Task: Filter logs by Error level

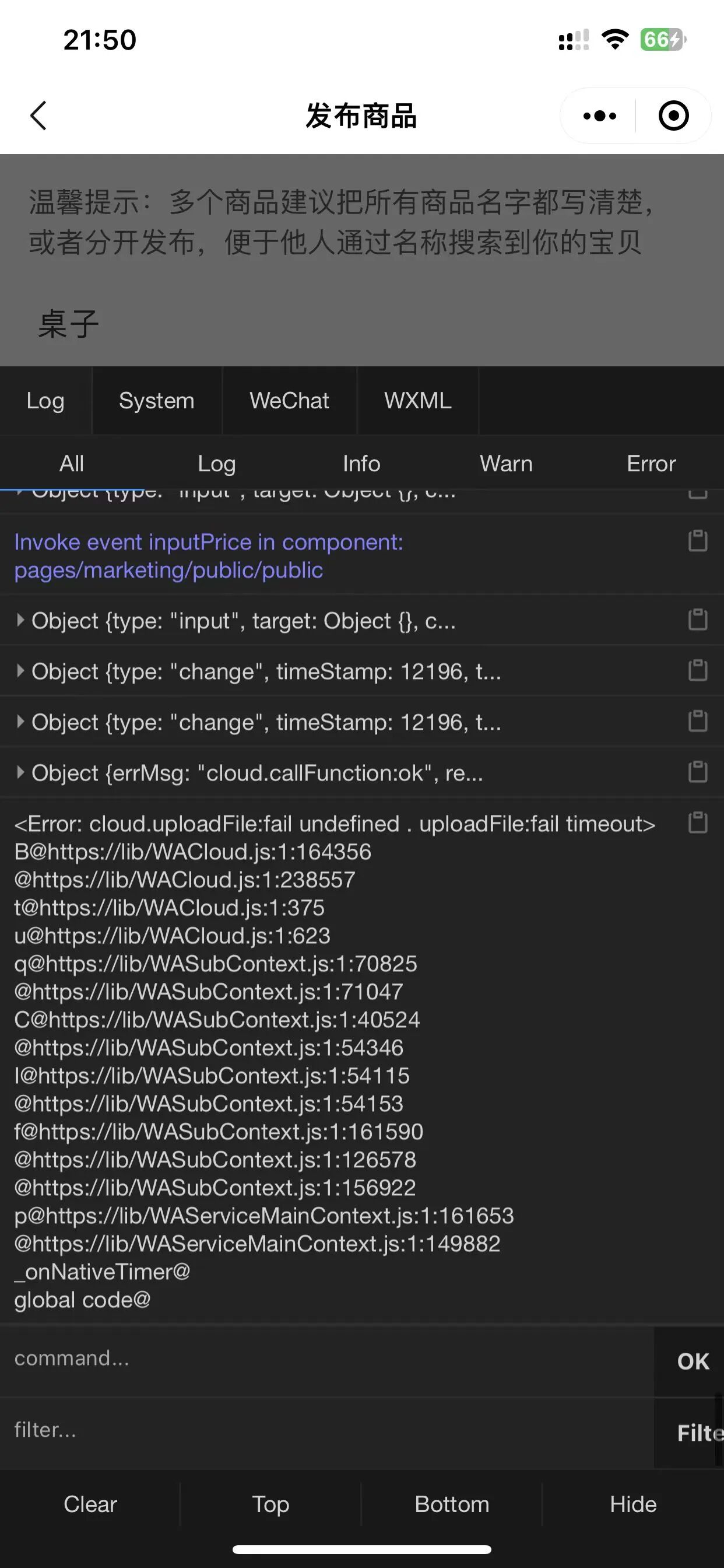Action: pyautogui.click(x=651, y=464)
